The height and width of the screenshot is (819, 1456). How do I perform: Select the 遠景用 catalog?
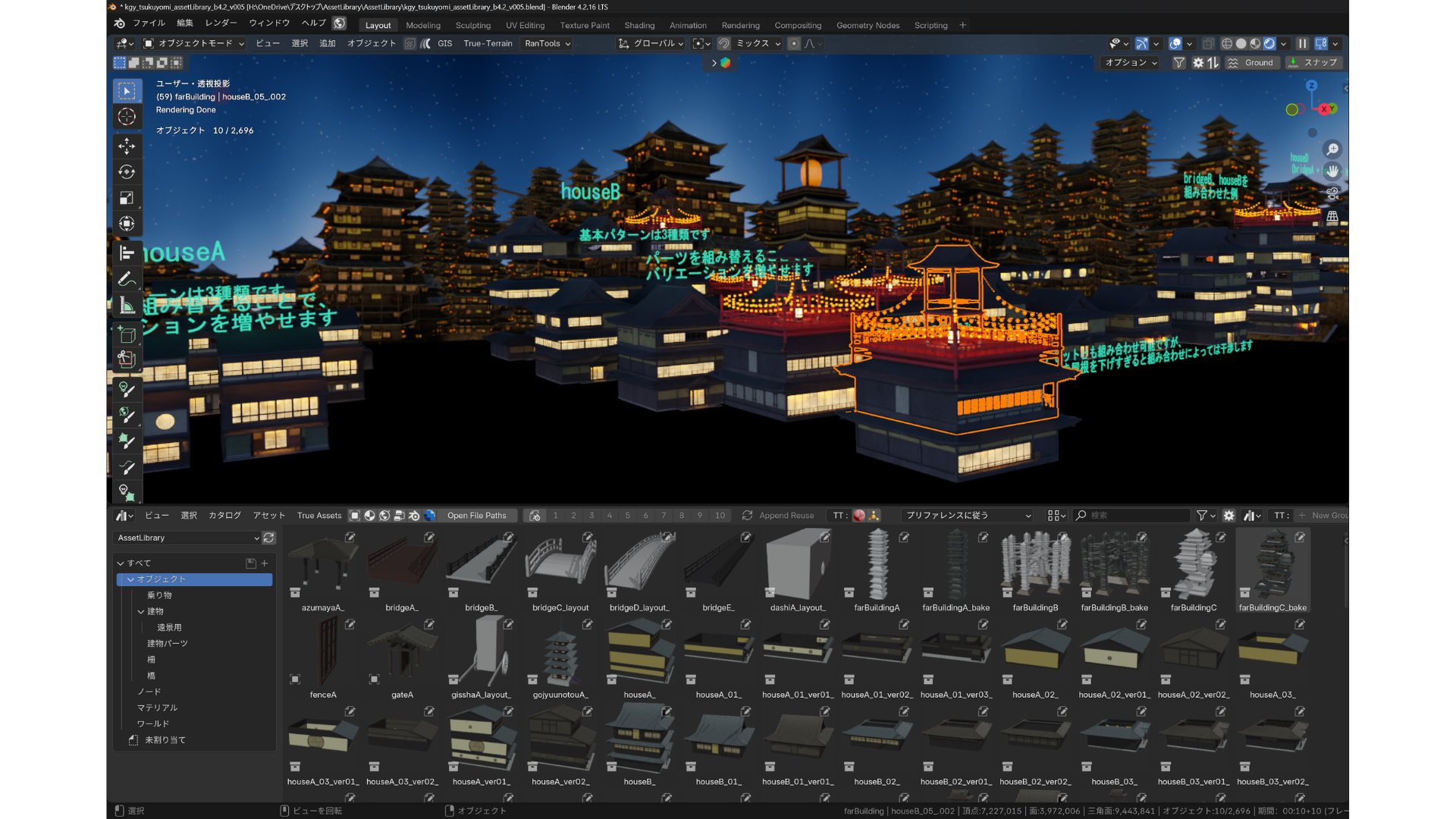[169, 627]
